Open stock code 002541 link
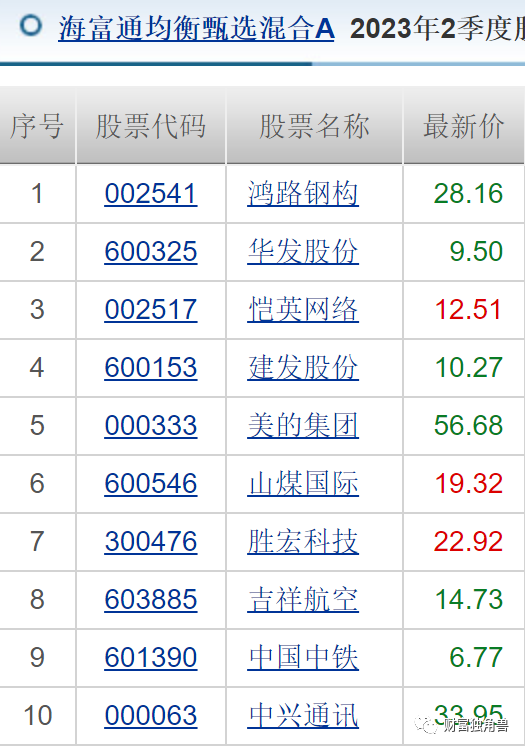This screenshot has width=525, height=749. click(x=151, y=194)
